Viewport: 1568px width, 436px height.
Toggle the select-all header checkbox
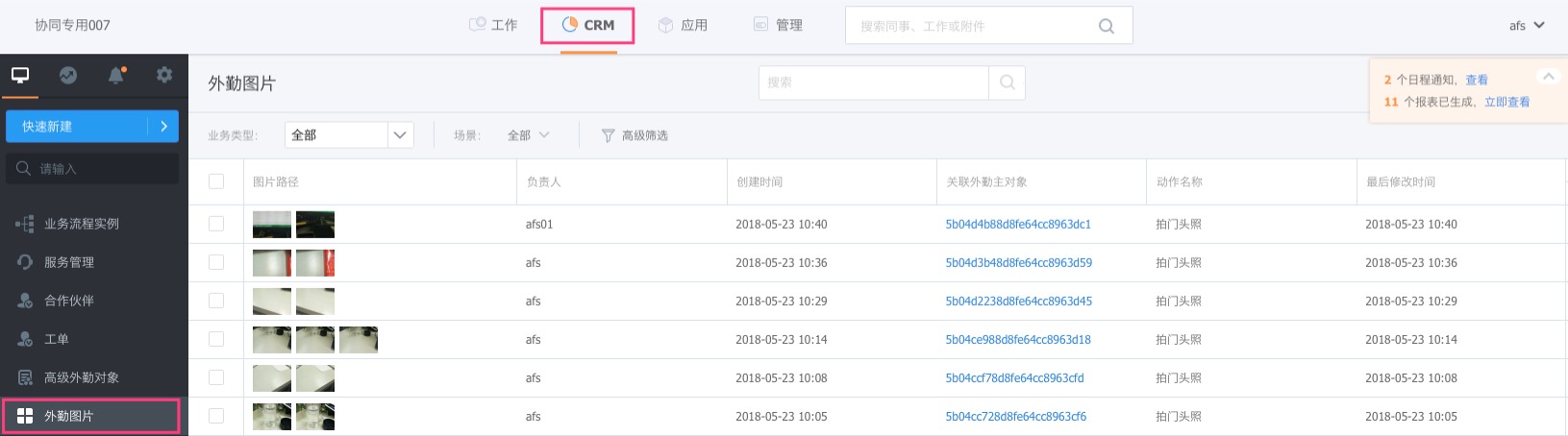[x=216, y=182]
